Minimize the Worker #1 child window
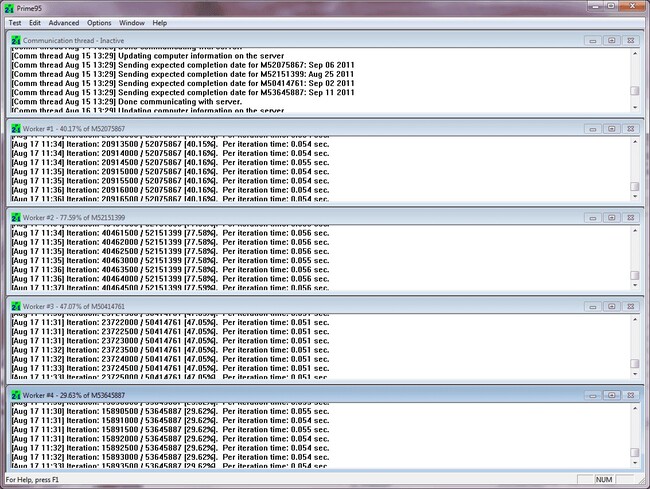 coord(593,129)
